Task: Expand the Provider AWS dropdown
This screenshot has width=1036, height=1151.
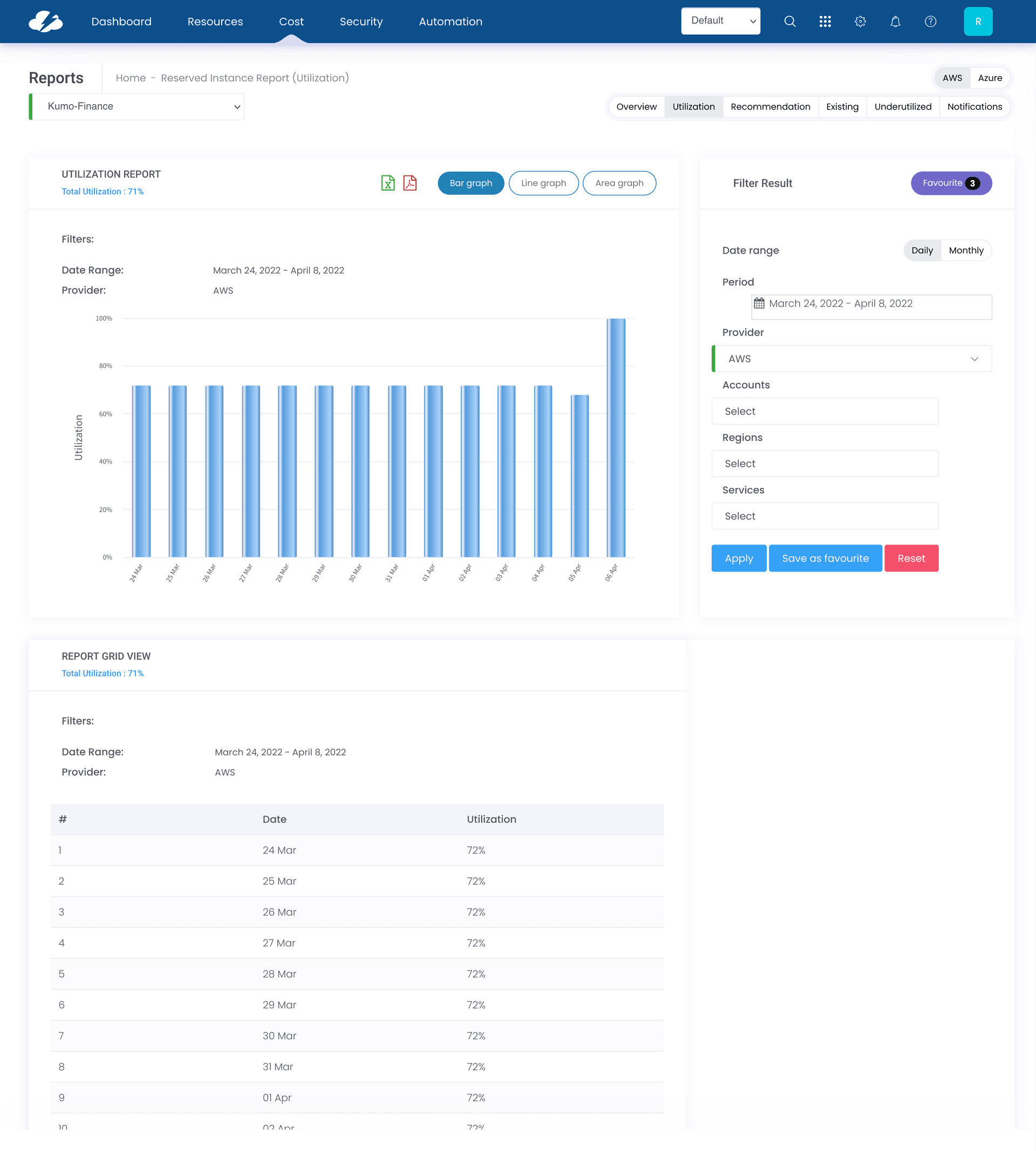Action: click(x=851, y=359)
